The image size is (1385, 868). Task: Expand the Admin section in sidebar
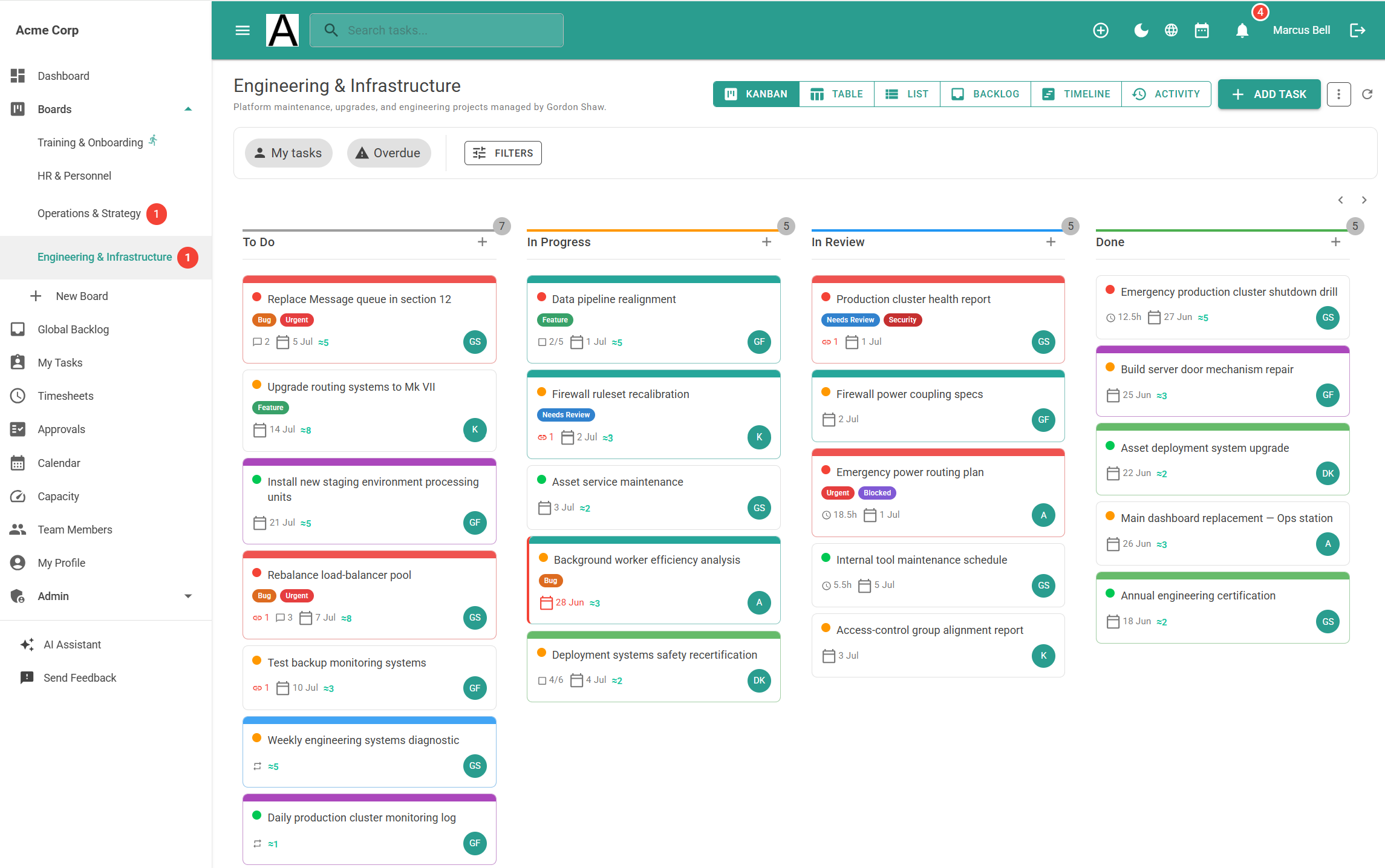click(x=188, y=596)
